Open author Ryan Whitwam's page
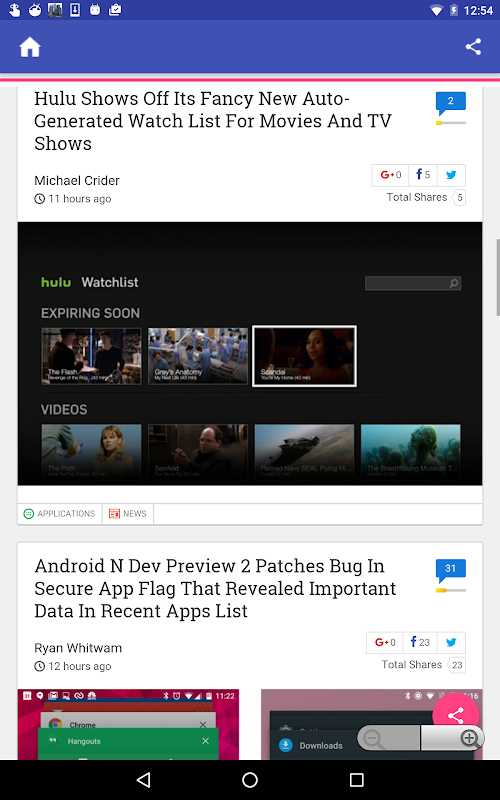 (x=78, y=648)
